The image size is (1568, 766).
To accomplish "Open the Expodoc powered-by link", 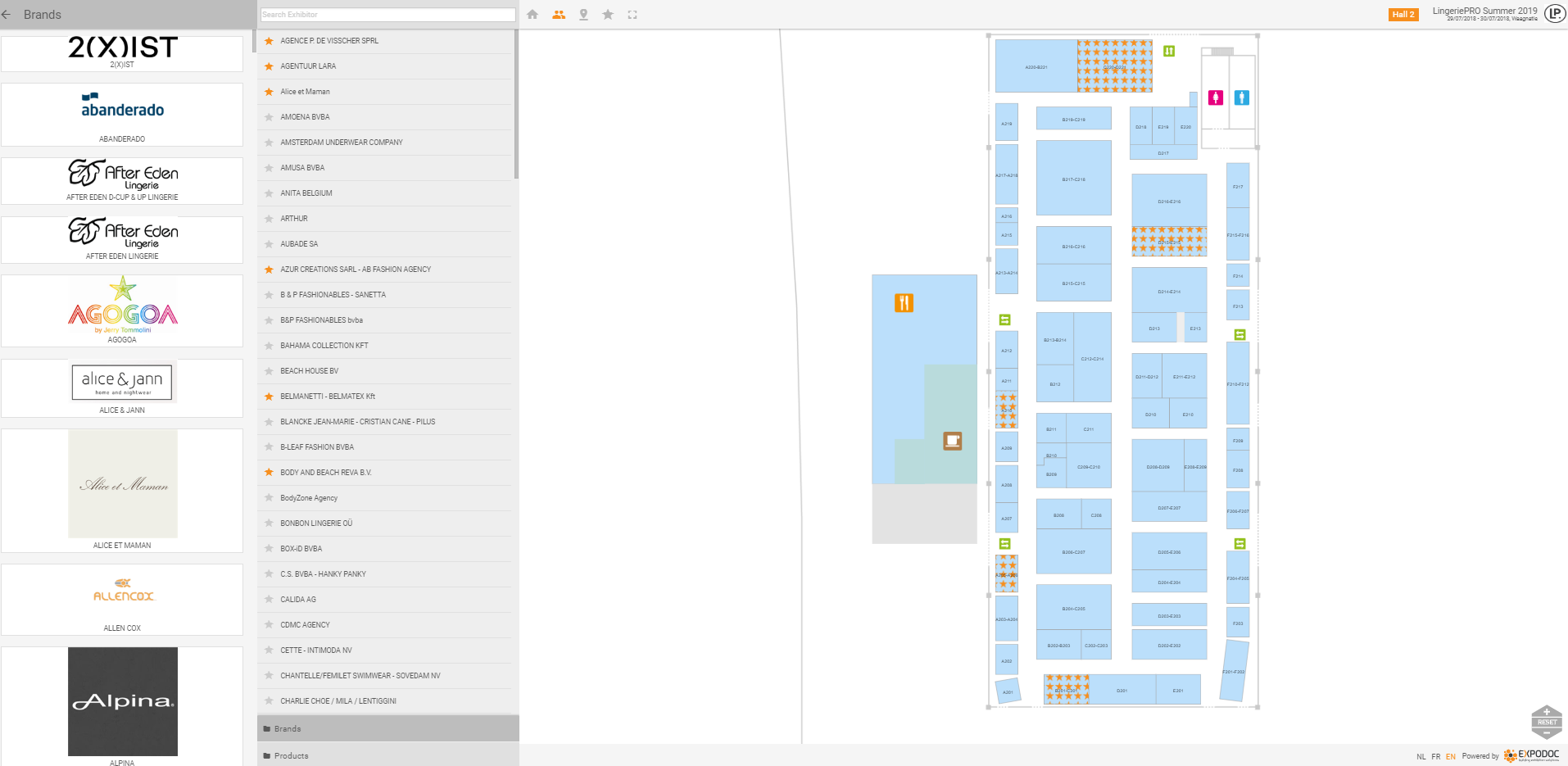I will [x=1531, y=755].
